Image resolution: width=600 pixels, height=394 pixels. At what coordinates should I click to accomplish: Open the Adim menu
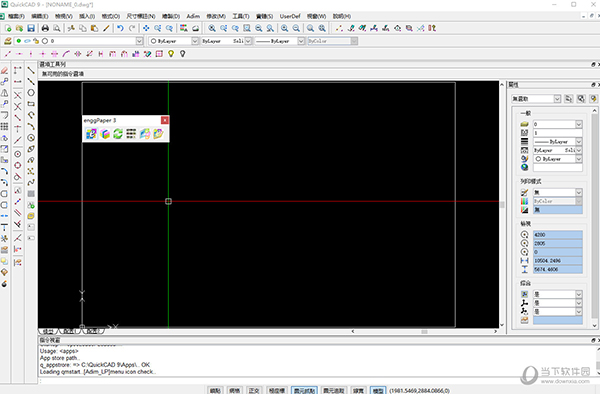[x=193, y=16]
